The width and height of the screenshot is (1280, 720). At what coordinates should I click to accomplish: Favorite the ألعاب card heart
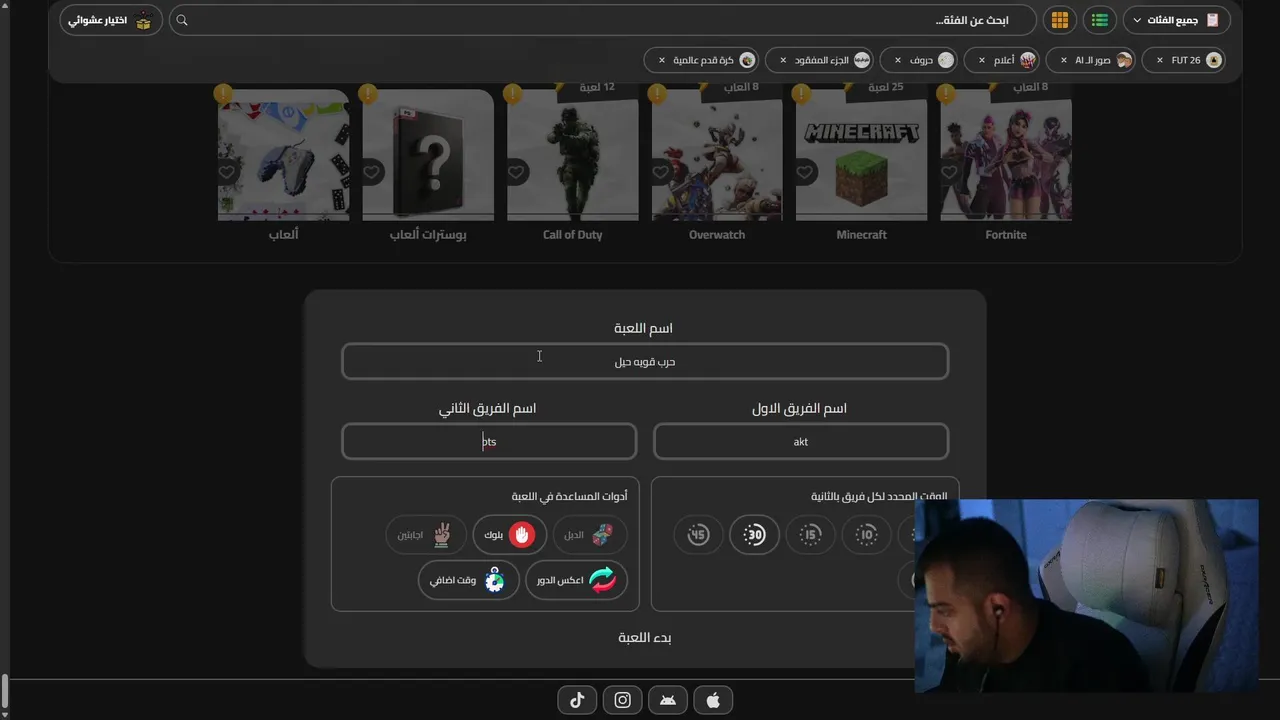pos(227,172)
